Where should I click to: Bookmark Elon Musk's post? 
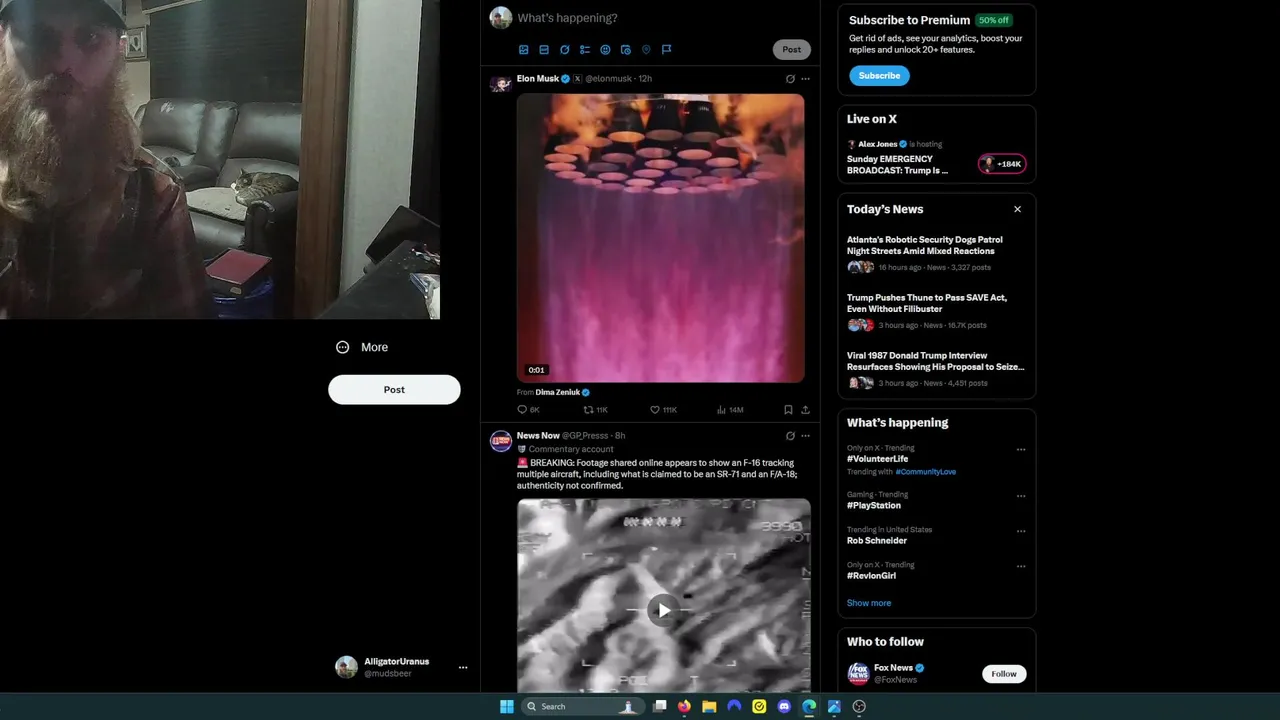[x=788, y=410]
